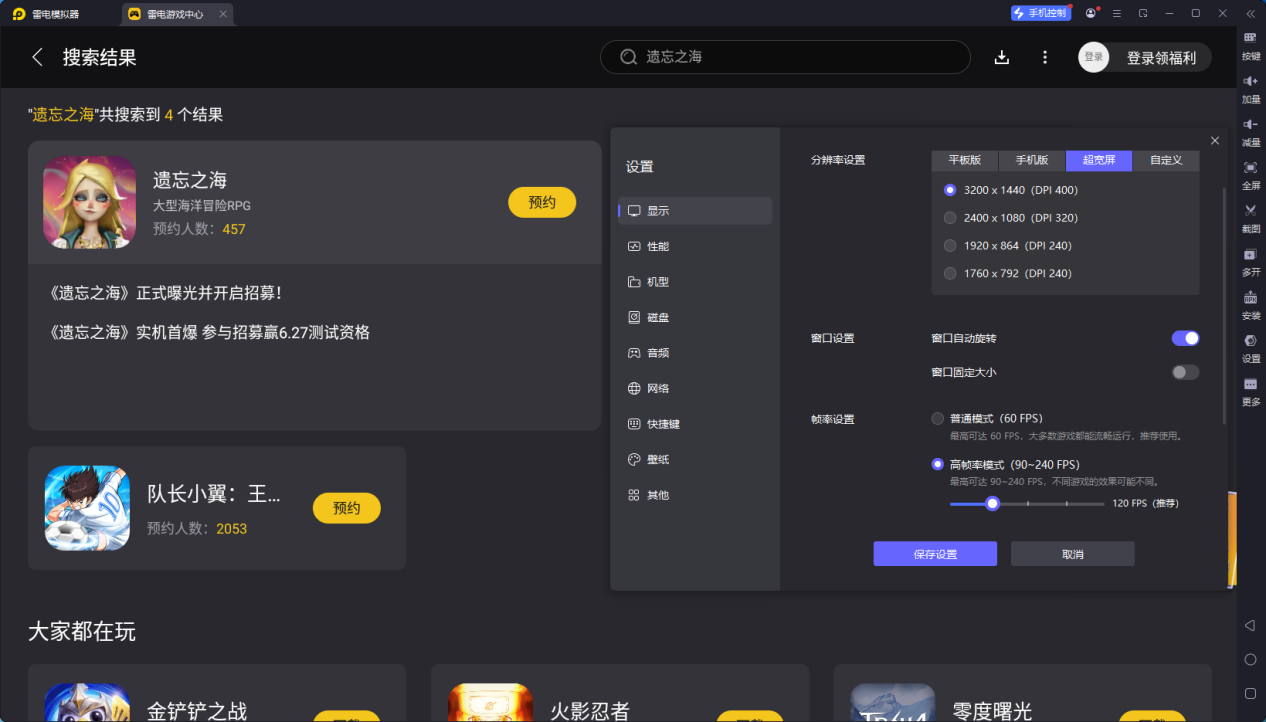Open the user account icon in the title bar
This screenshot has height=722, width=1266.
tap(1090, 13)
